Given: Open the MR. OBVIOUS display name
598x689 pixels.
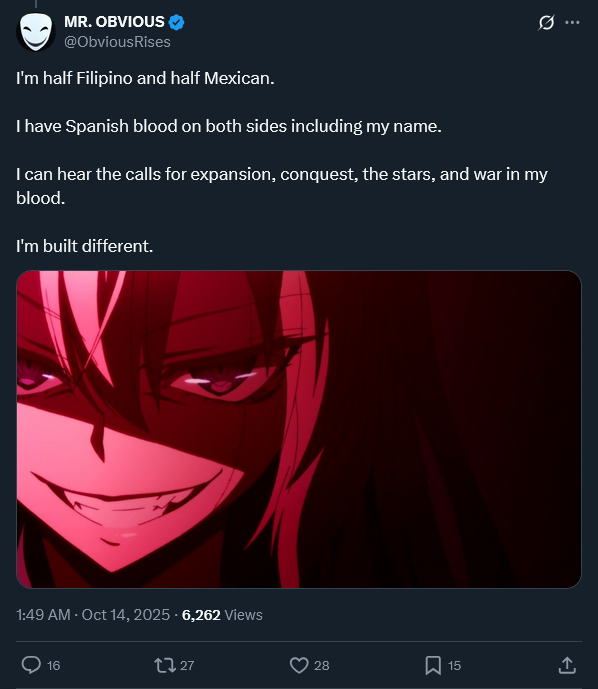Looking at the screenshot, I should click(x=114, y=22).
